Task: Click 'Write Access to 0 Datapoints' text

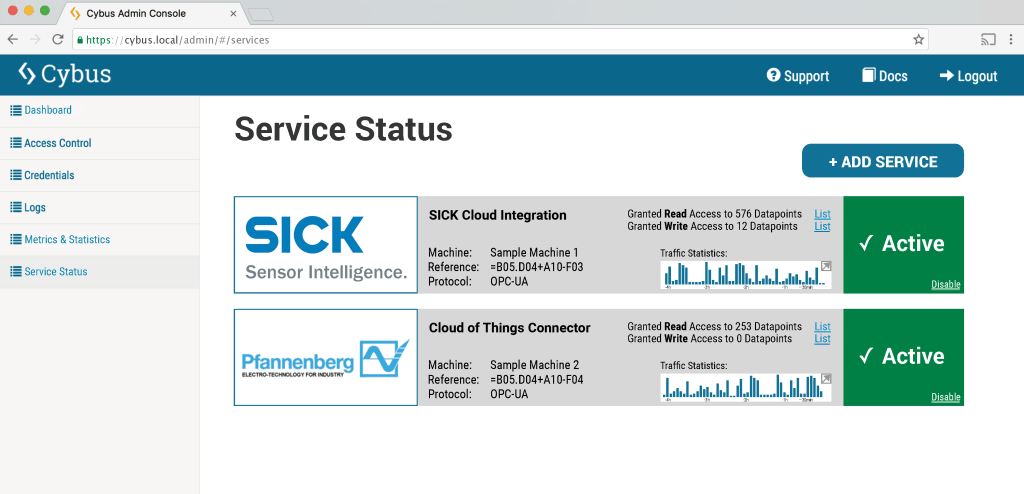Action: (x=728, y=338)
